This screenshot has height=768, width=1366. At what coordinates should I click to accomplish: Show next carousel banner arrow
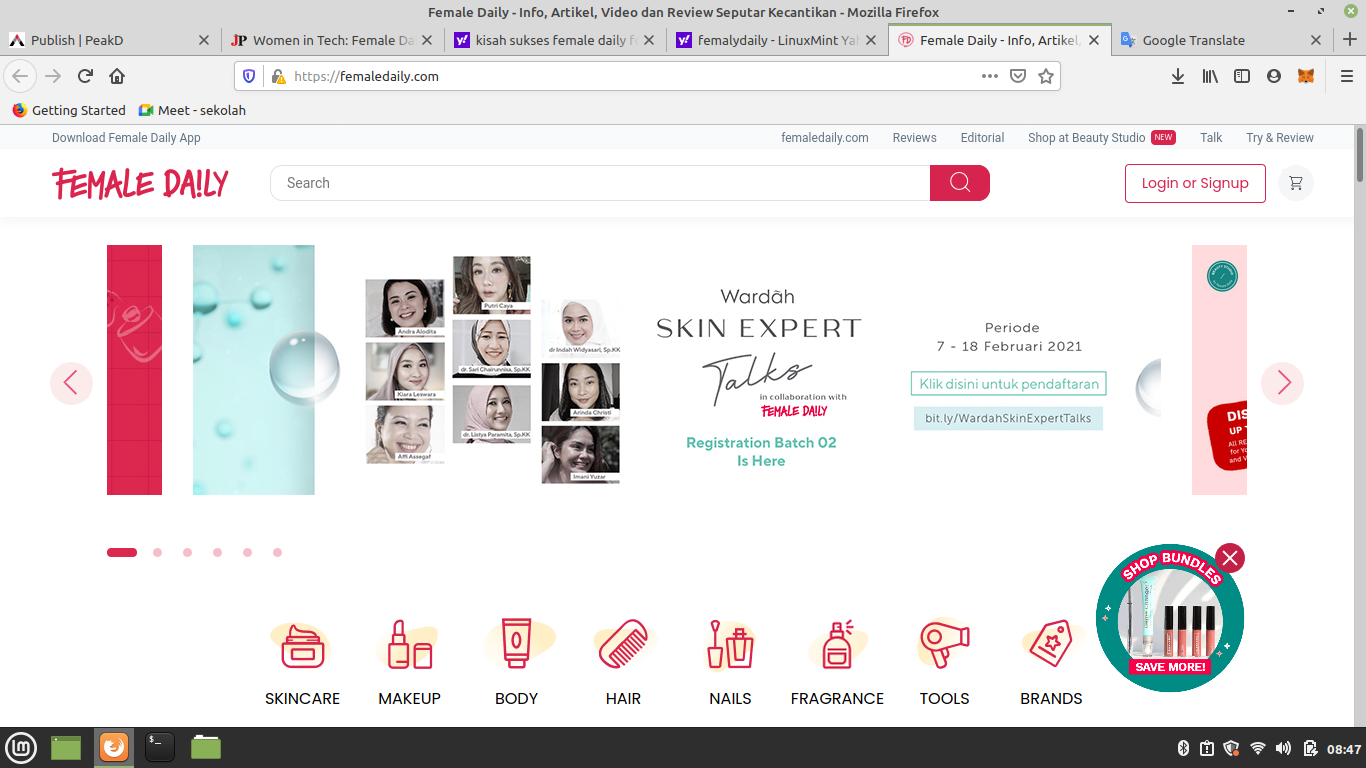[1283, 383]
